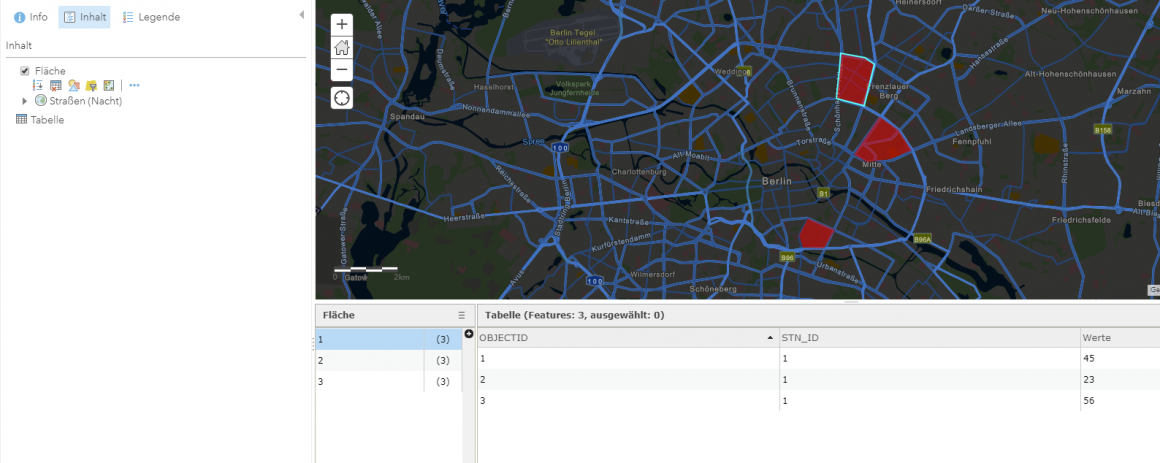Switch to the Inhalt tab
The width and height of the screenshot is (1160, 463).
click(x=84, y=17)
